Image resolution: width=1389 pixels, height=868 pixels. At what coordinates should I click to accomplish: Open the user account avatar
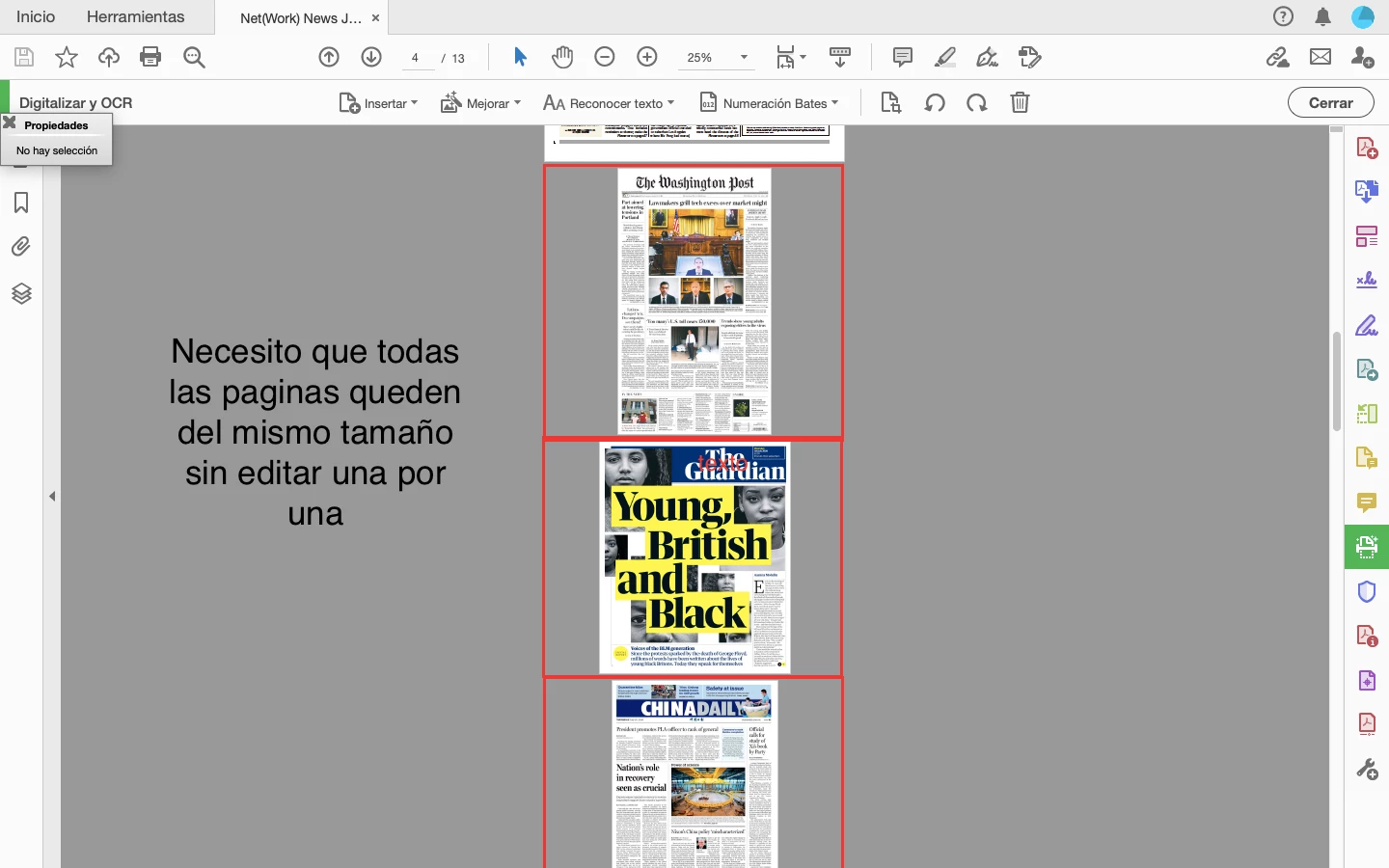1363,16
